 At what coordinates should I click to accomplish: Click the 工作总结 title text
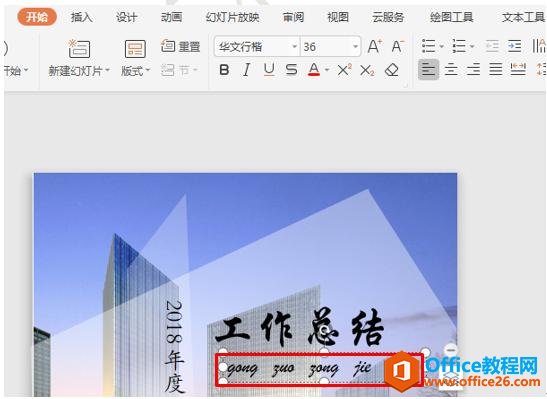[299, 327]
